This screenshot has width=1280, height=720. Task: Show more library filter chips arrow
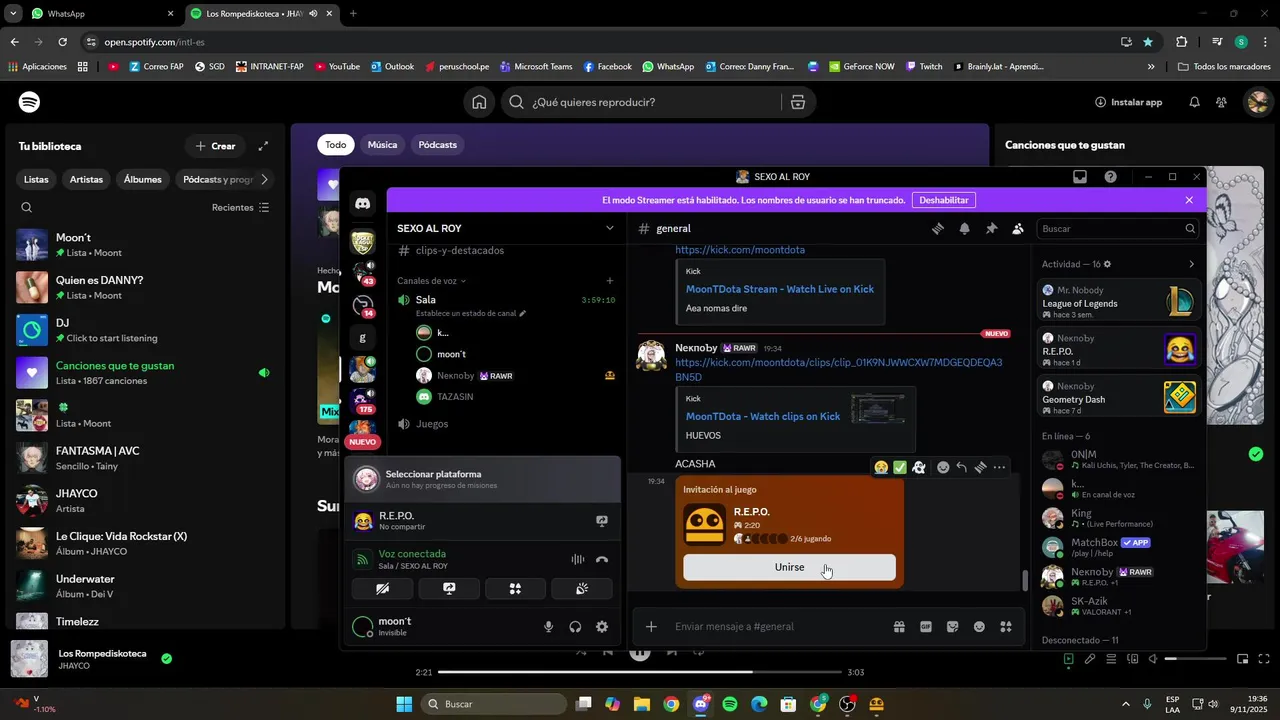(x=264, y=179)
